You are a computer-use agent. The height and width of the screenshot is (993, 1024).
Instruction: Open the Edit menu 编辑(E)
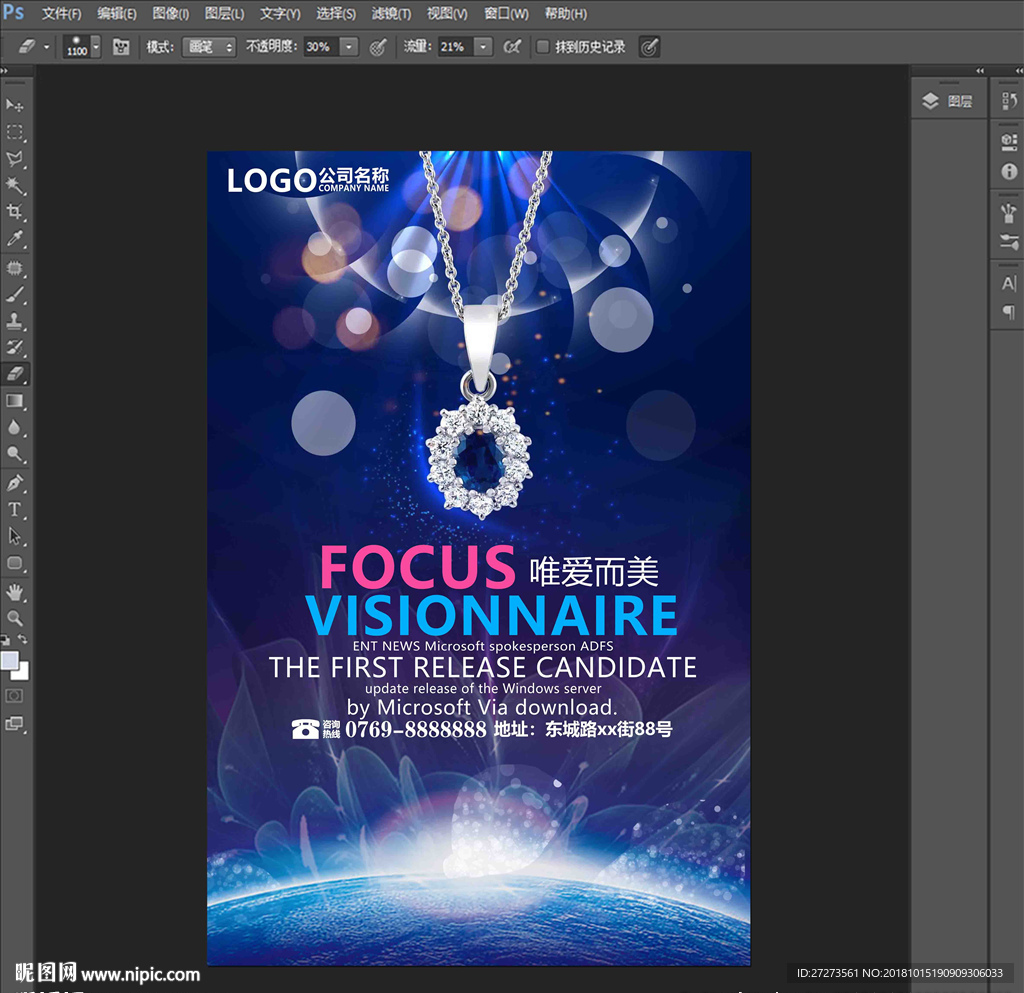tap(117, 13)
